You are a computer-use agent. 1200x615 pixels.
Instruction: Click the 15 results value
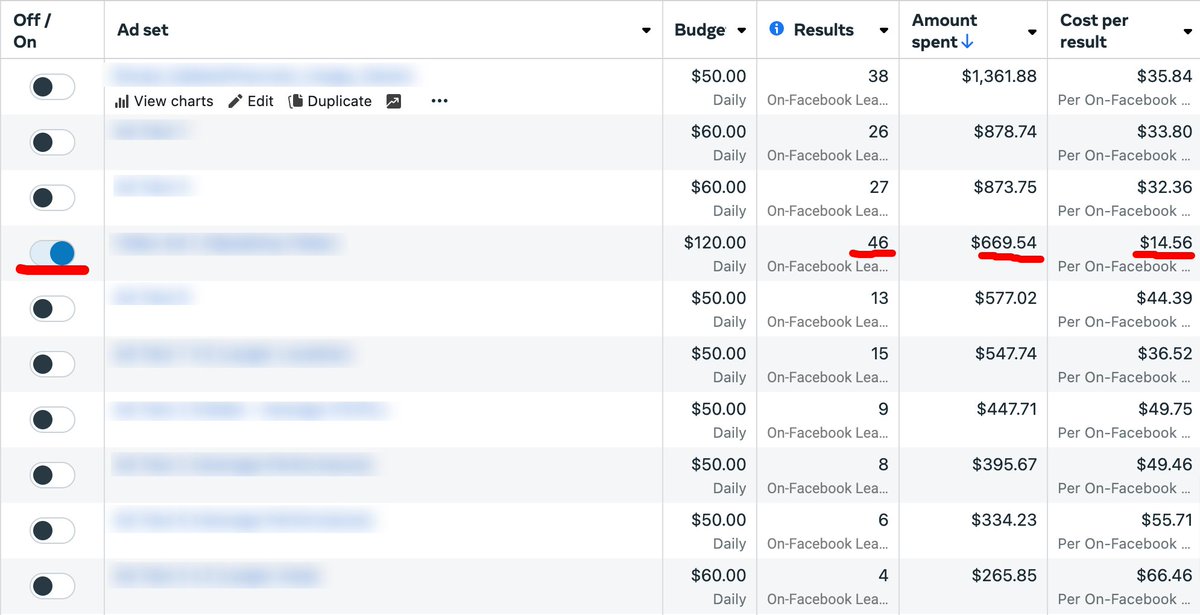tap(879, 353)
